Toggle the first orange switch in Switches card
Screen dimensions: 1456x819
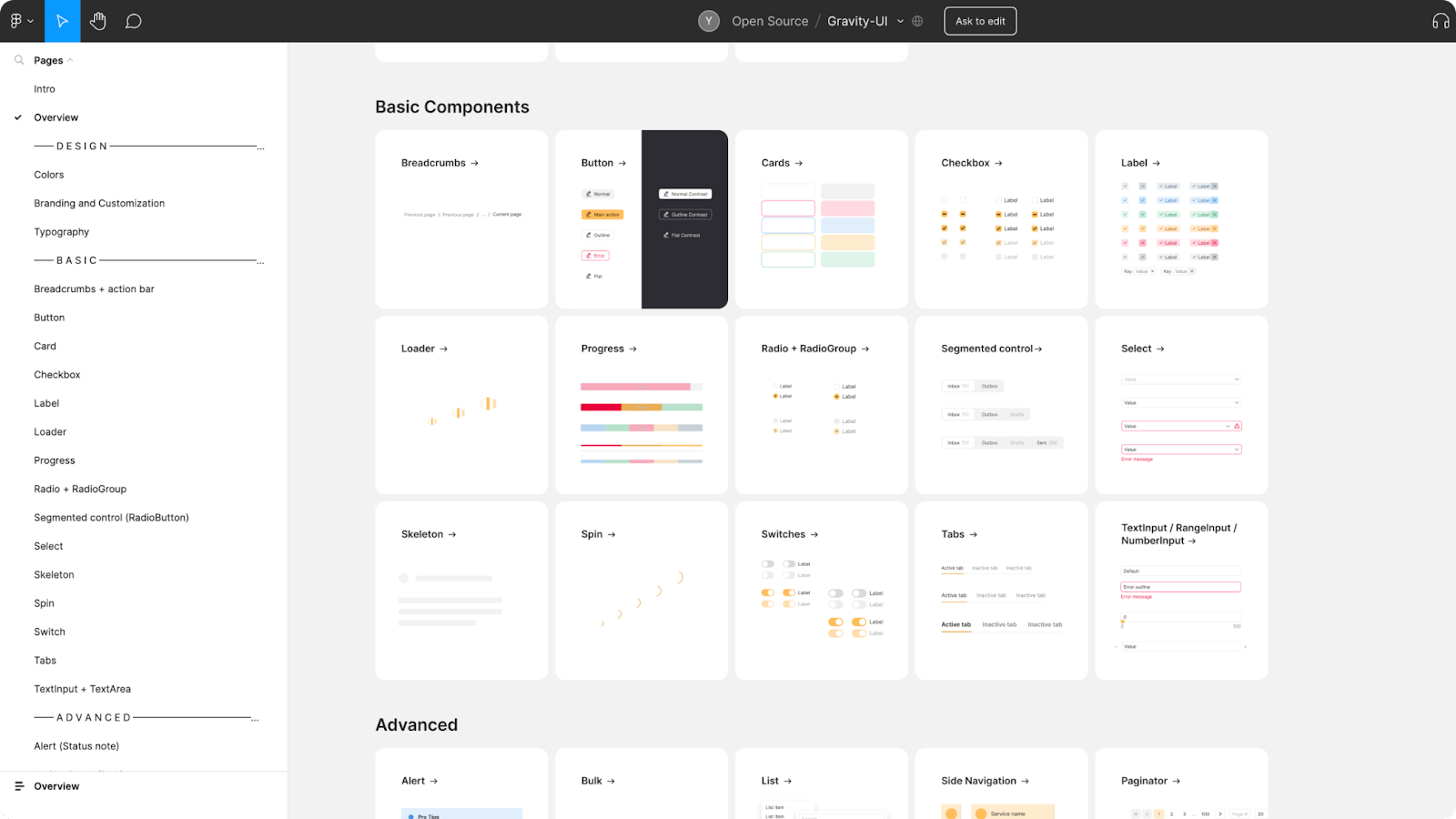pyautogui.click(x=768, y=592)
